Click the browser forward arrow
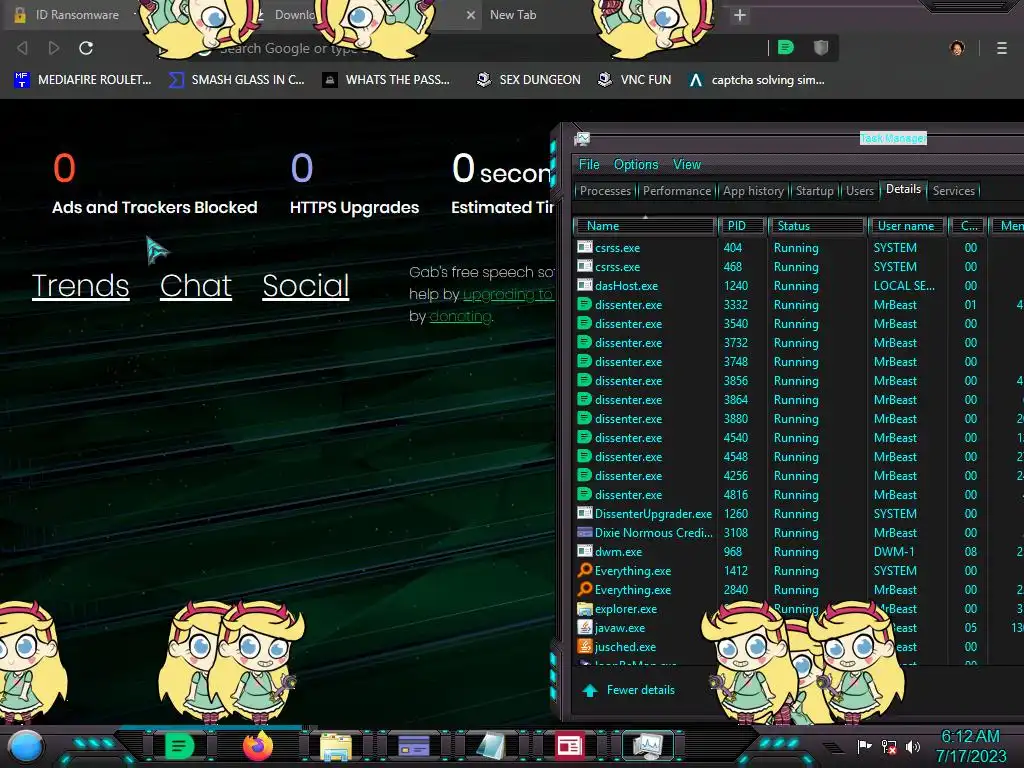This screenshot has width=1024, height=768. (x=54, y=48)
